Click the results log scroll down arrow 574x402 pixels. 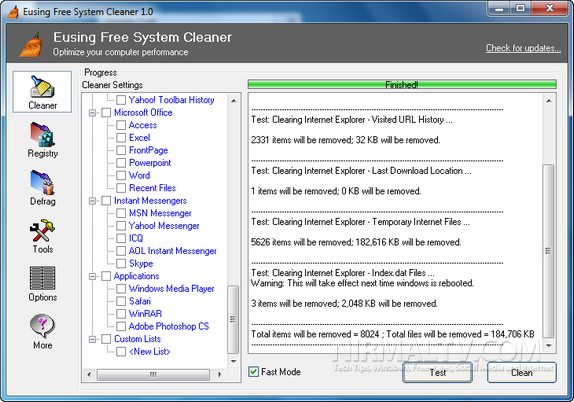[548, 345]
